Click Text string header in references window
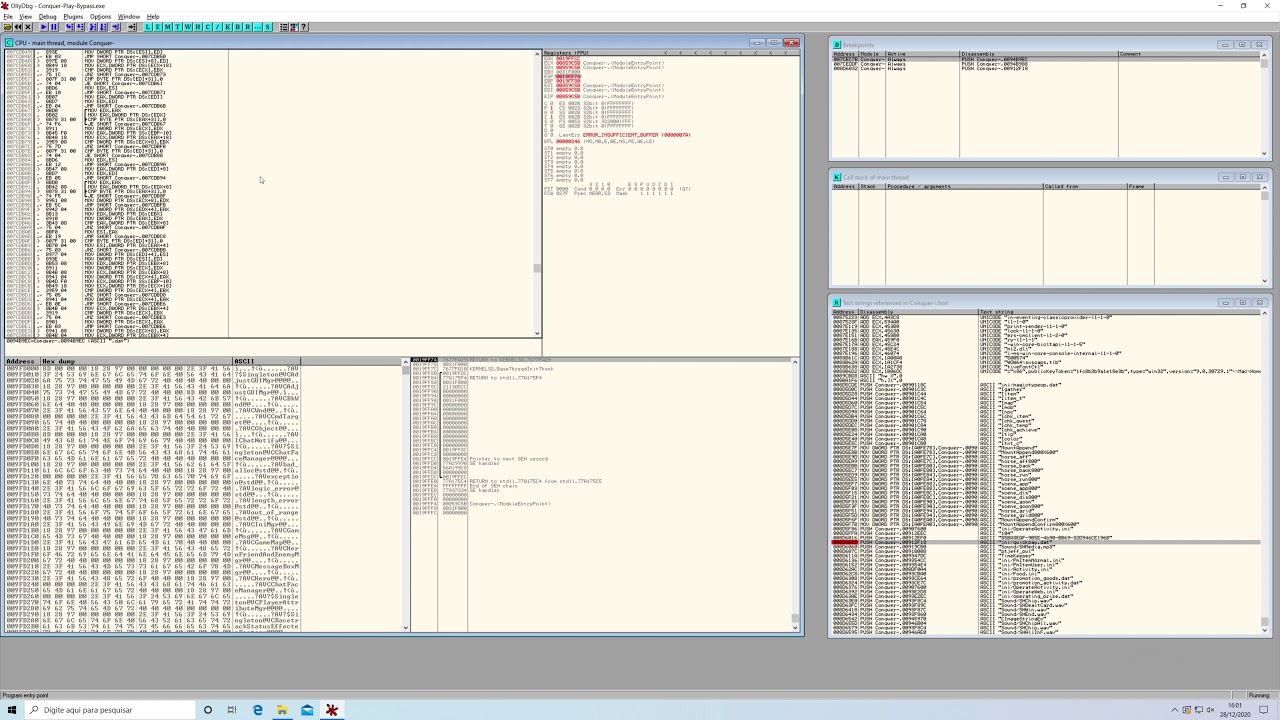This screenshot has height=720, width=1280. click(1119, 312)
